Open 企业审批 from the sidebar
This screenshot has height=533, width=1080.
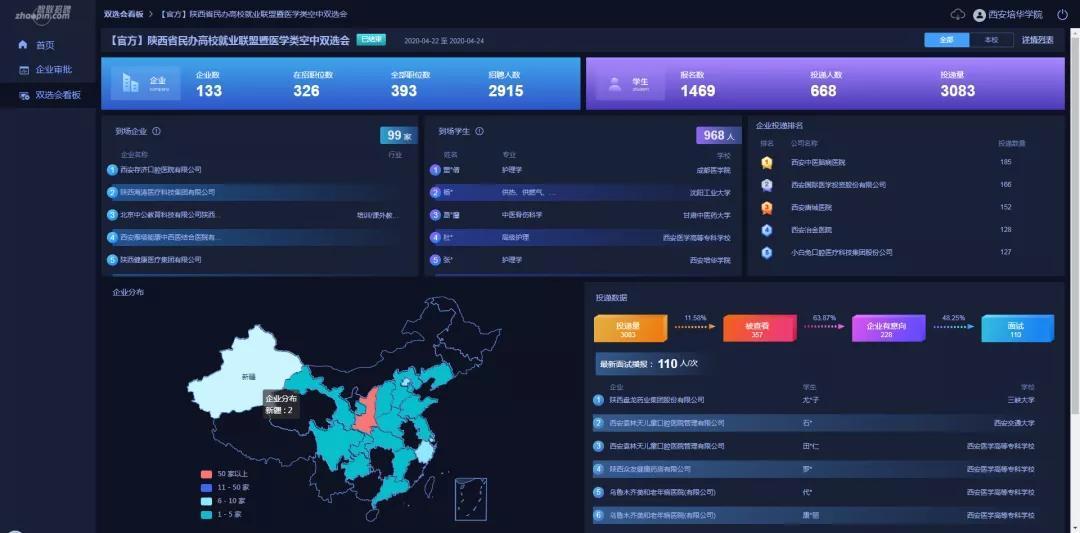[53, 70]
